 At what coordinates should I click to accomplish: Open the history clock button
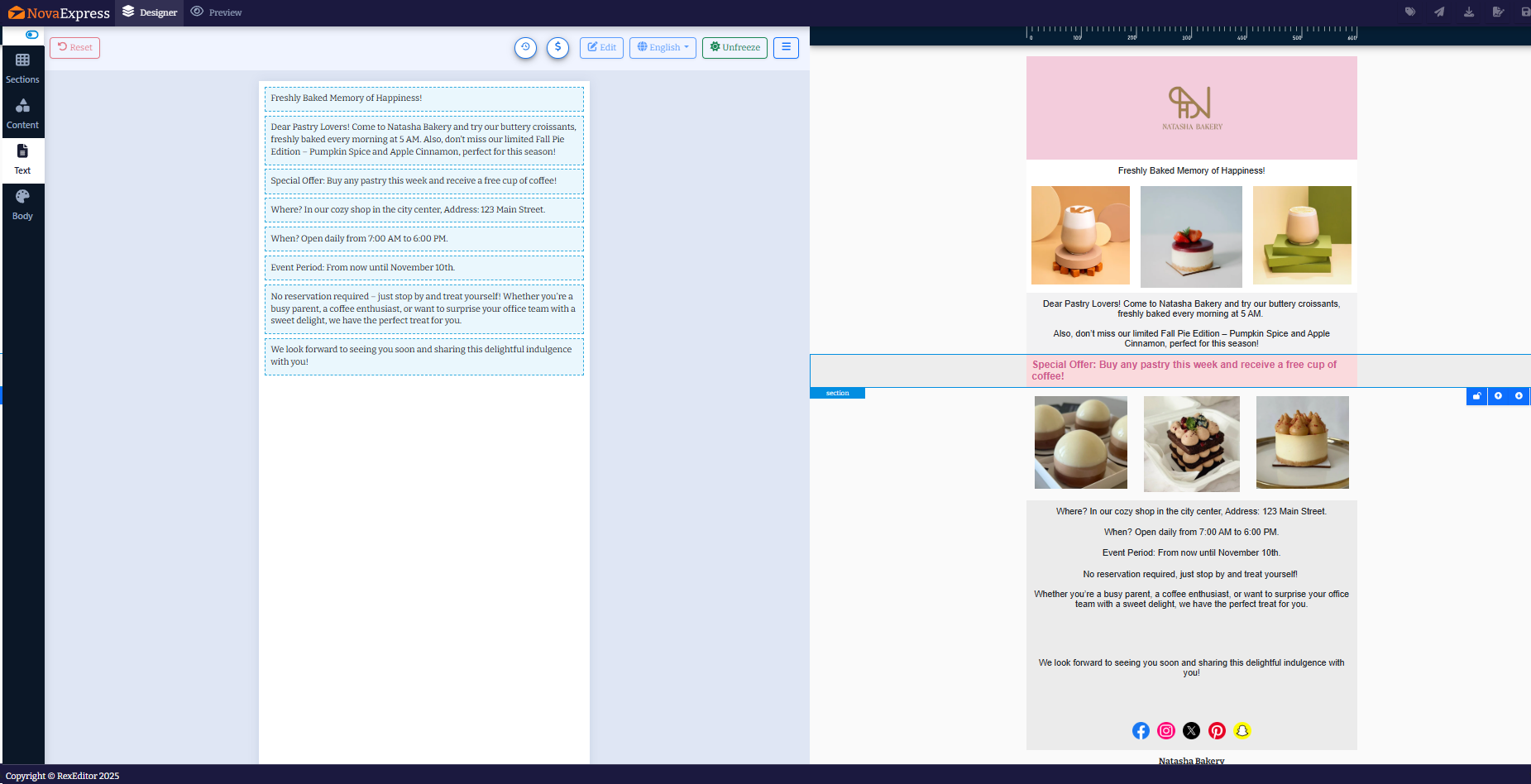coord(525,47)
